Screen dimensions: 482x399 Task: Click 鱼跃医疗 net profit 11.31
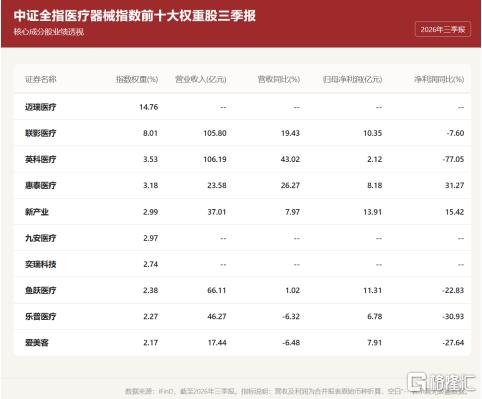373,290
